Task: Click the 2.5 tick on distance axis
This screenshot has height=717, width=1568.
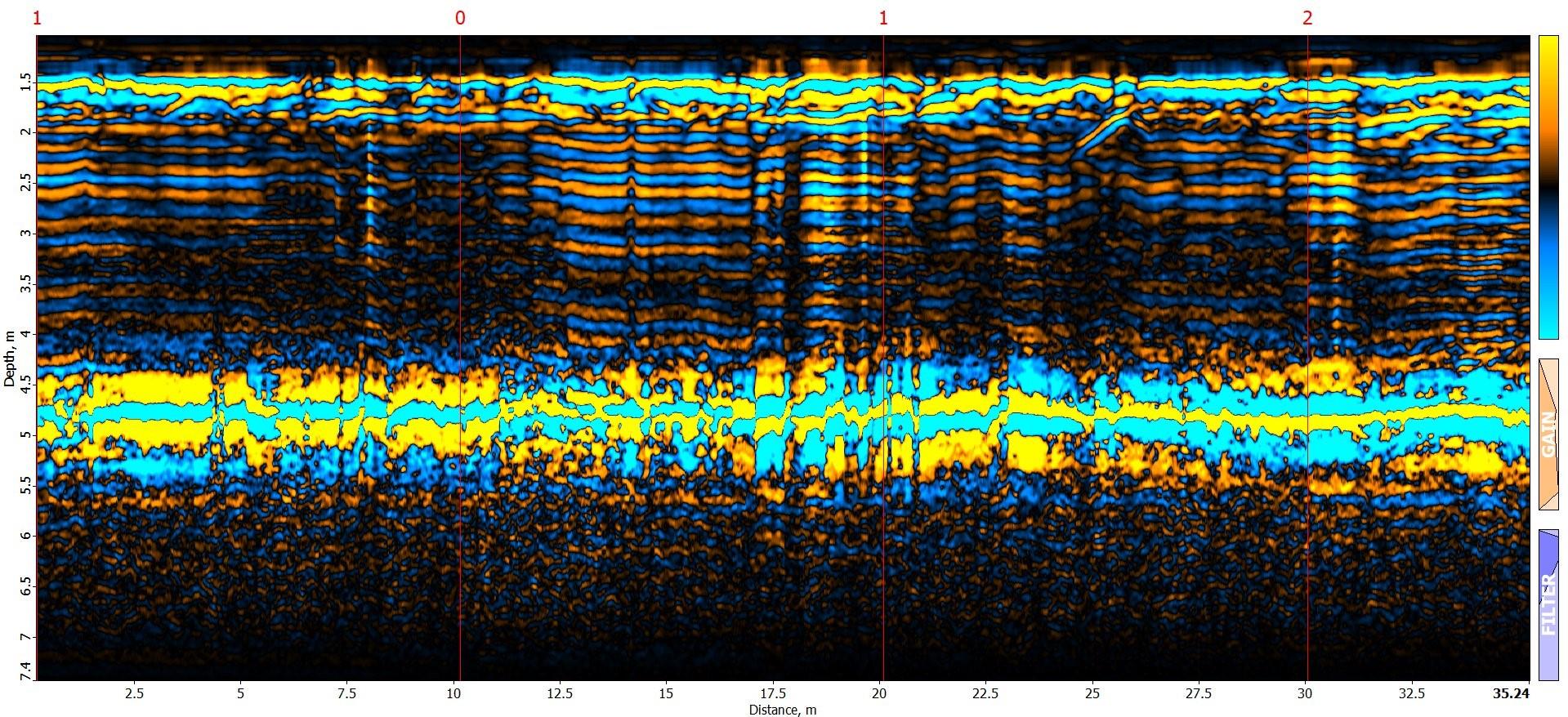Action: point(134,694)
